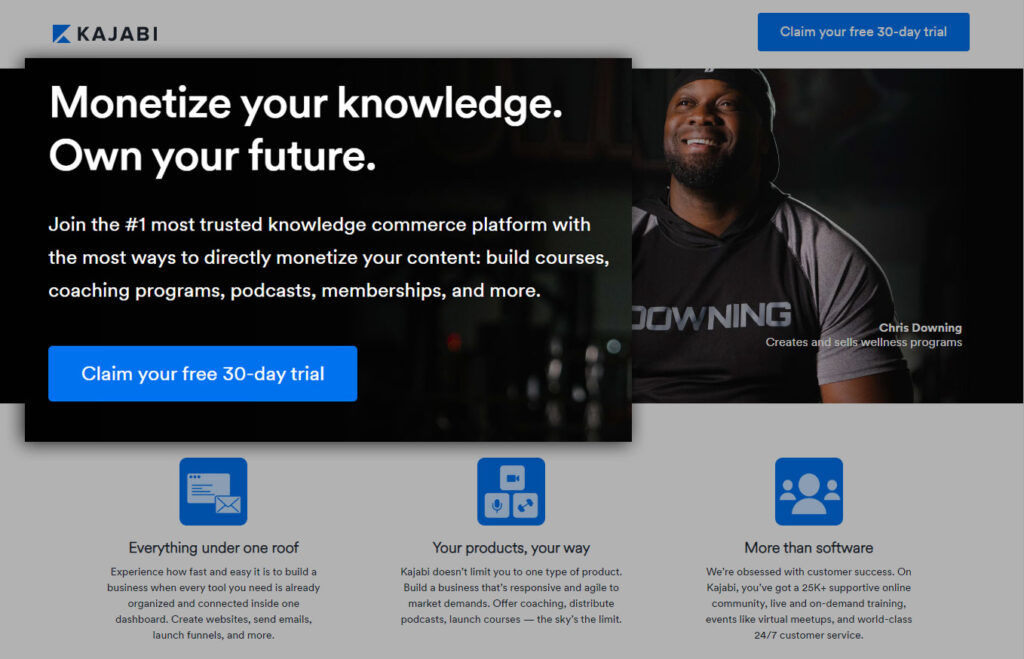Click the envelope in the first feature icon
Screen dimensions: 1024x659
[228, 504]
